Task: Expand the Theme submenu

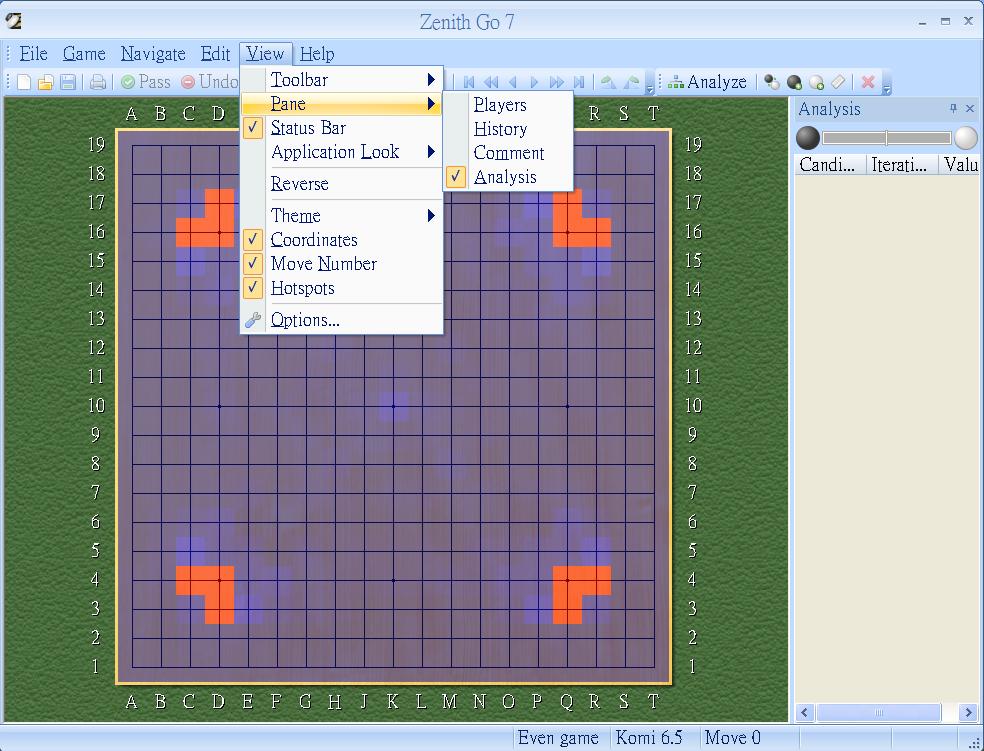Action: coord(295,215)
